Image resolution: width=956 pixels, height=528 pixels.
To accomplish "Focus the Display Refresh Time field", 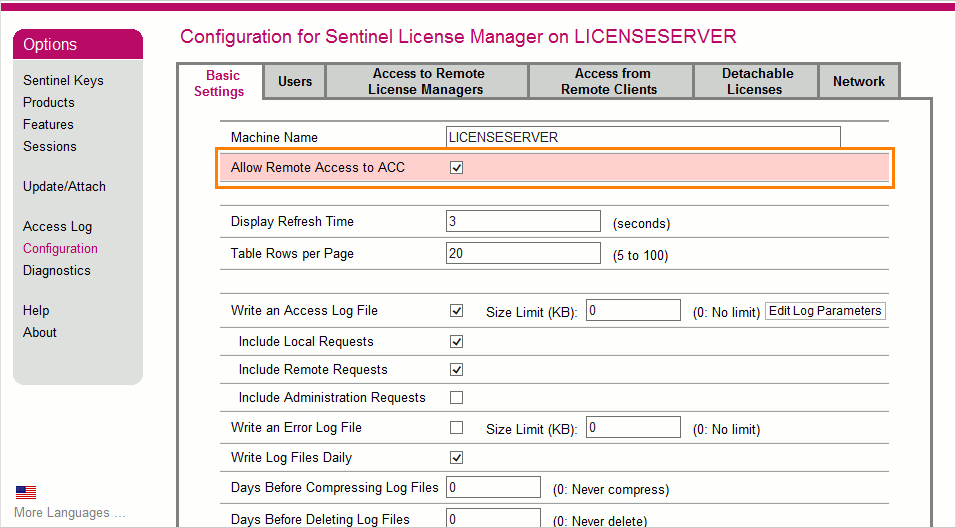I will (x=523, y=222).
